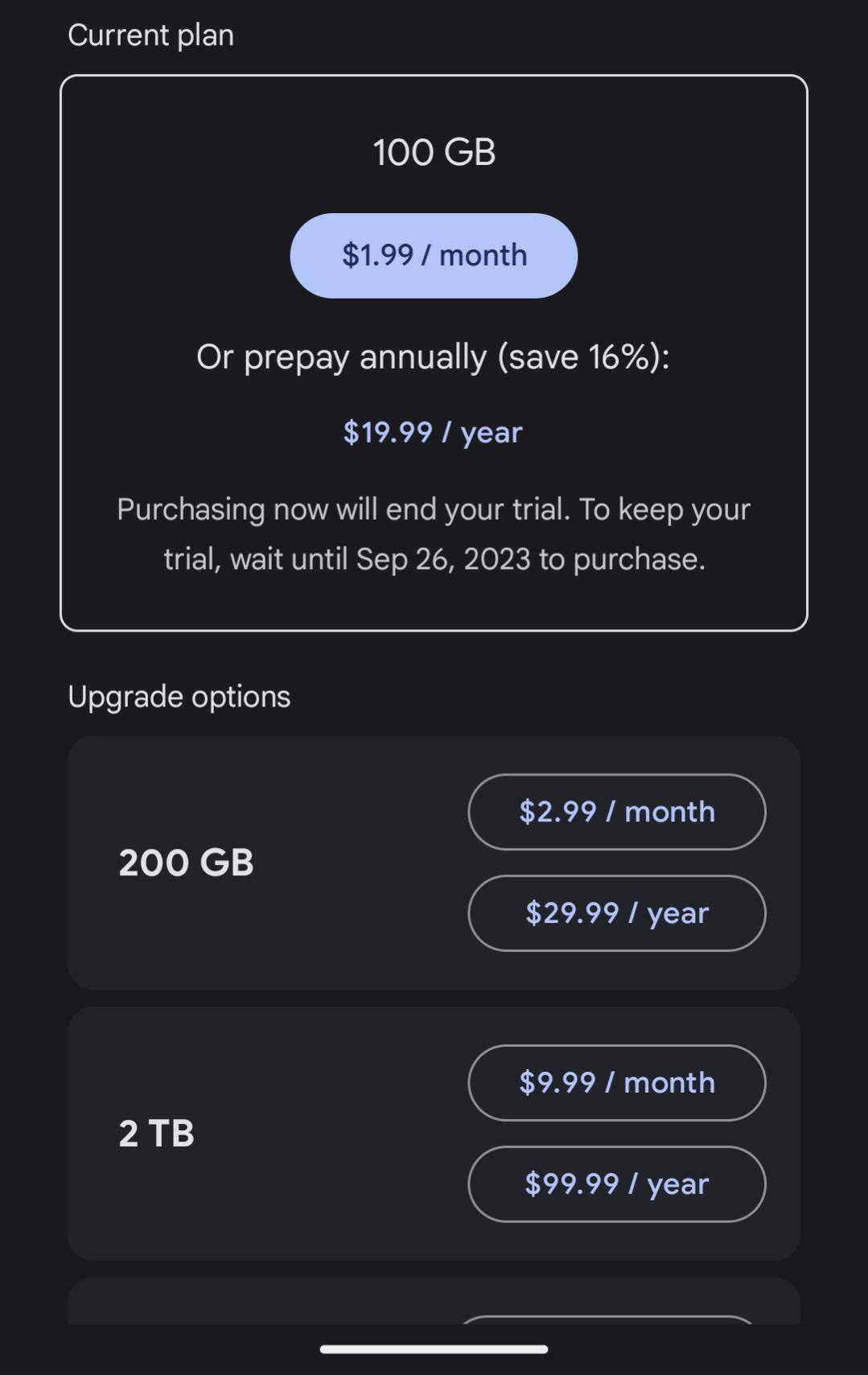
Task: Tap the trial expiration notice text
Action: point(434,533)
